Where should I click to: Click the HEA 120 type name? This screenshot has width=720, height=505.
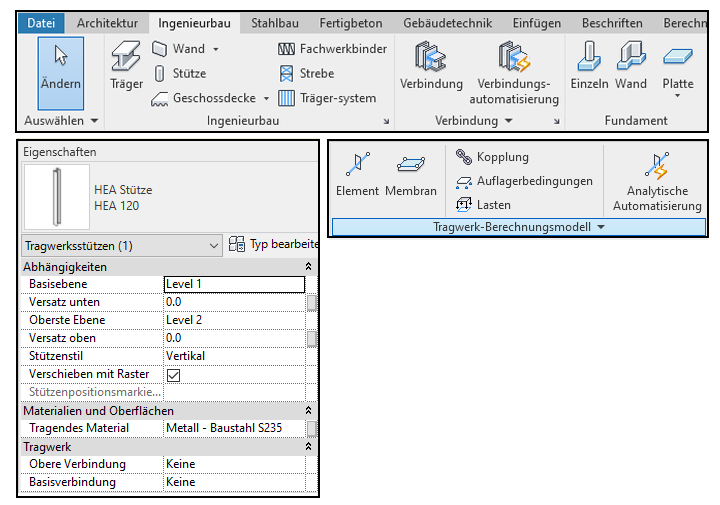pyautogui.click(x=117, y=206)
